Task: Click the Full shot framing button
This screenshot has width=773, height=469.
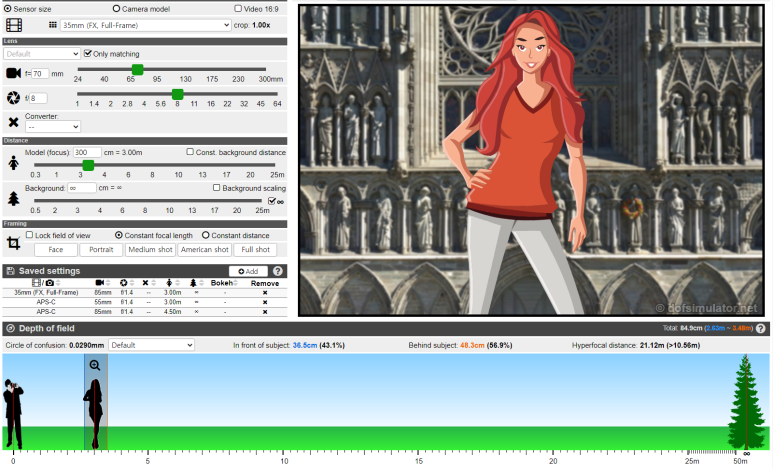Action: point(255,250)
